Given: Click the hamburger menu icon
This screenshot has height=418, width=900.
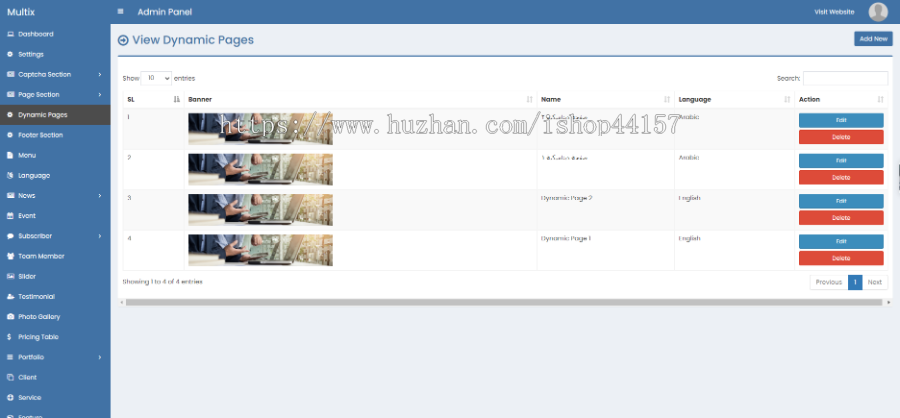Looking at the screenshot, I should 120,11.
